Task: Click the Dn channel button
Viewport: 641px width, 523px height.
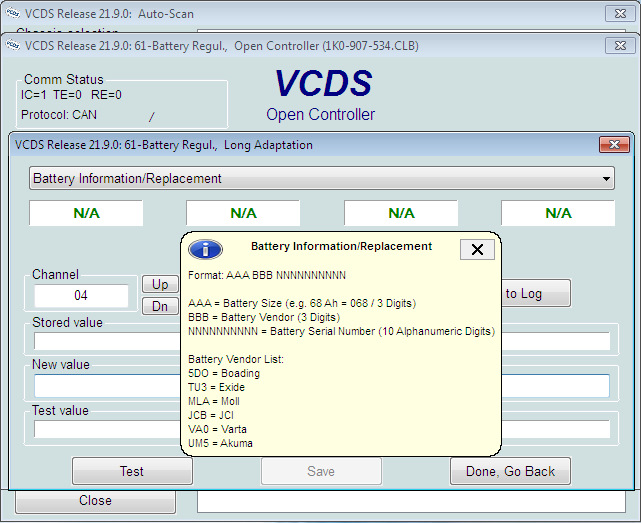Action: click(x=160, y=306)
